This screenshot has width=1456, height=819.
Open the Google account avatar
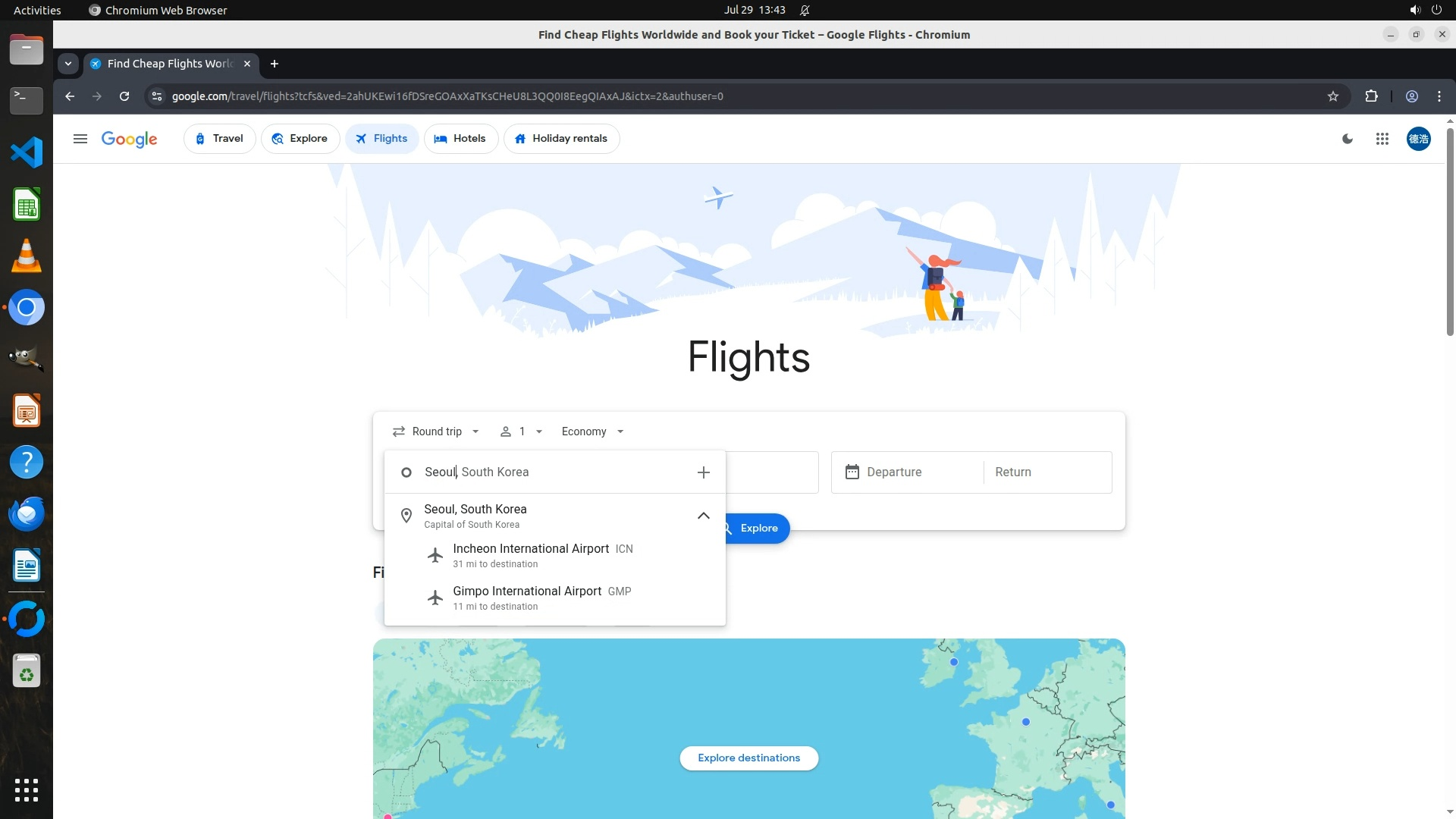tap(1418, 139)
